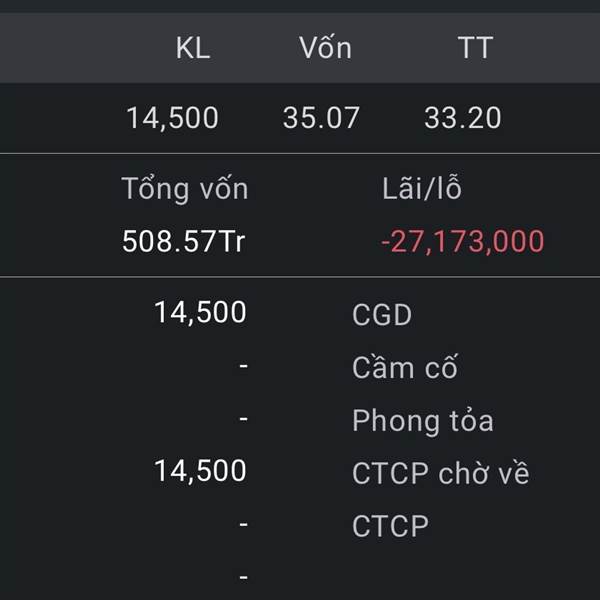Click the 14,500 quantity under KL header
The height and width of the screenshot is (600, 600).
[x=172, y=118]
